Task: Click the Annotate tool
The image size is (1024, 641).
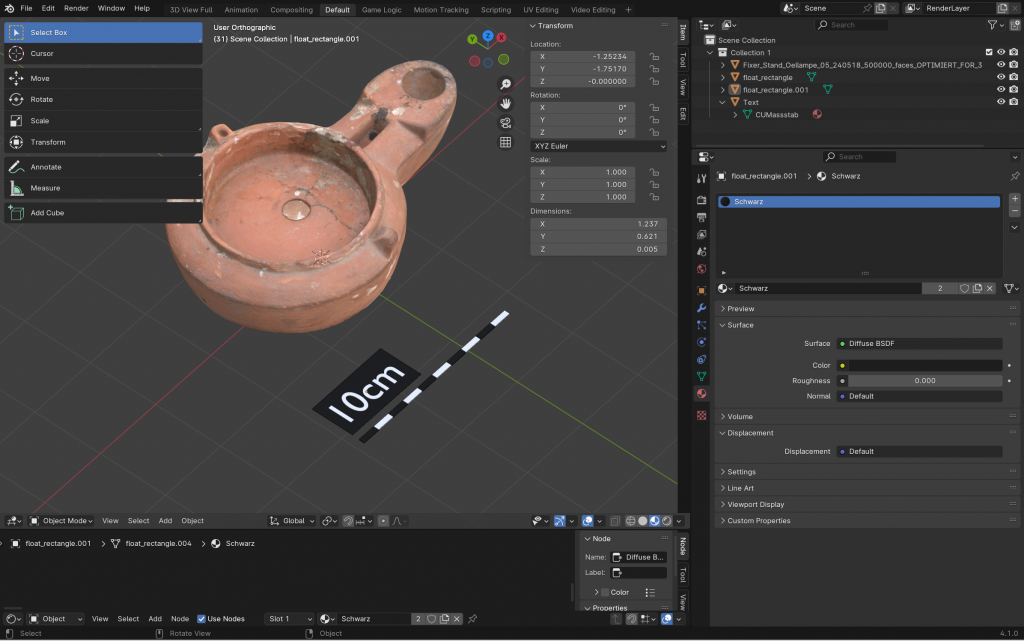Action: coord(45,167)
